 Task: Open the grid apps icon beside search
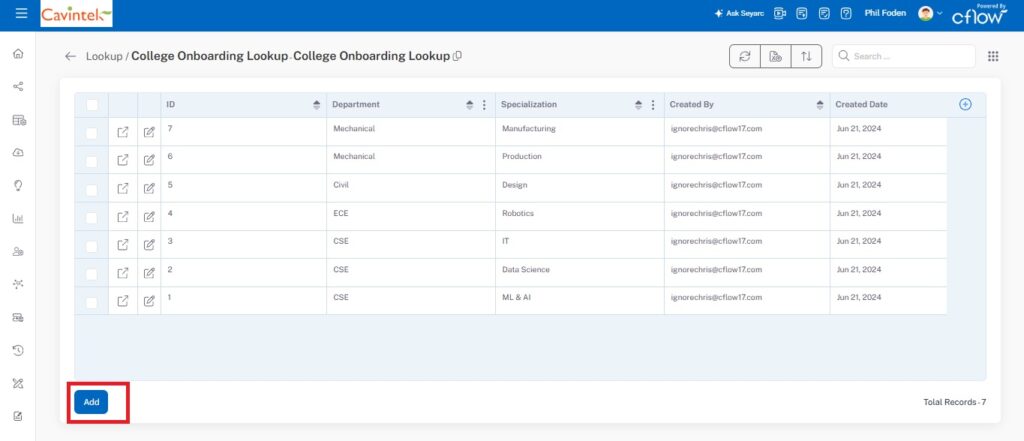[993, 57]
